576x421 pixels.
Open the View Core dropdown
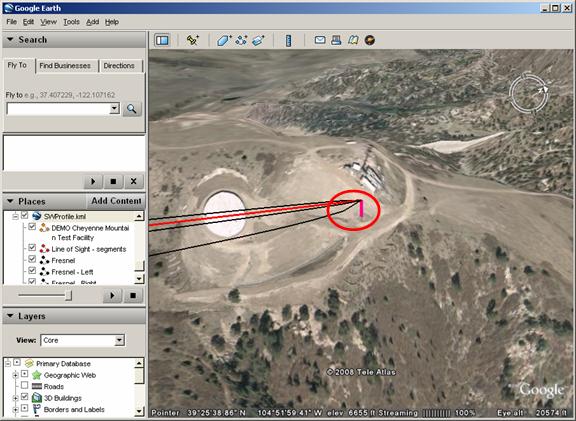[x=119, y=341]
